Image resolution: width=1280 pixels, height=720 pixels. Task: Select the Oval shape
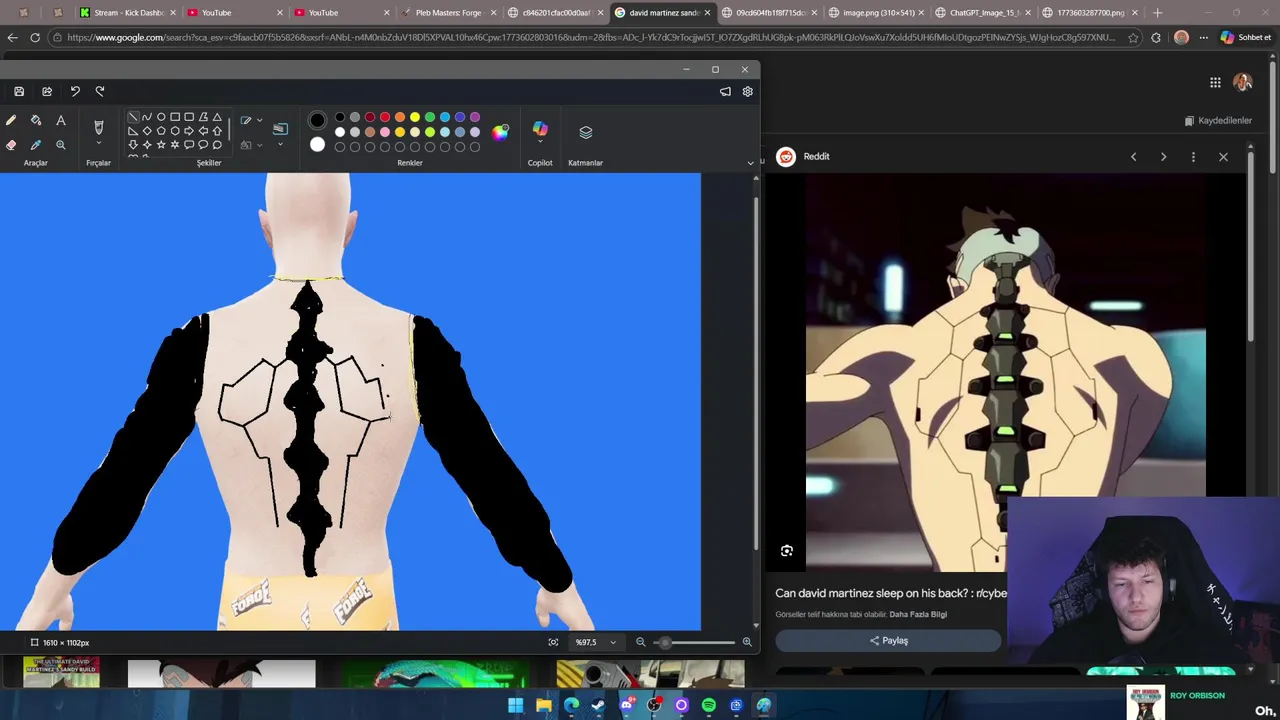[161, 117]
